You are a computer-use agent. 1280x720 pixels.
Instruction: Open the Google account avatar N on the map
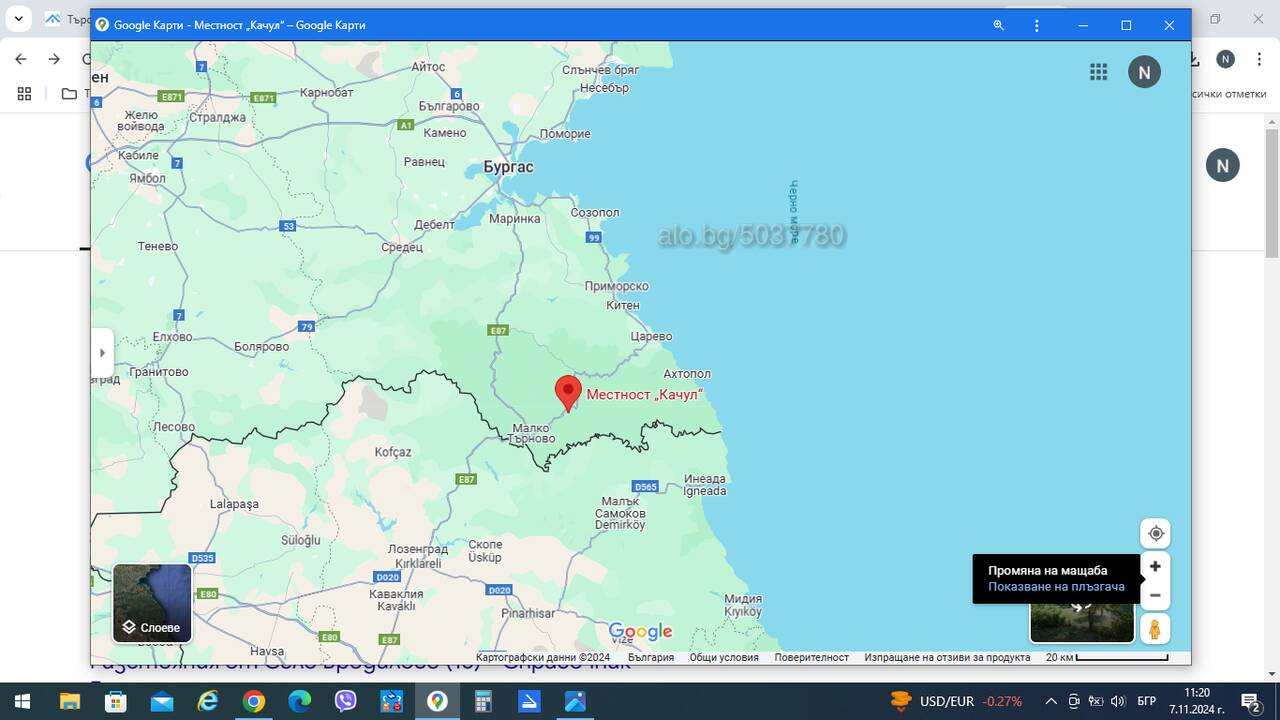click(1144, 72)
